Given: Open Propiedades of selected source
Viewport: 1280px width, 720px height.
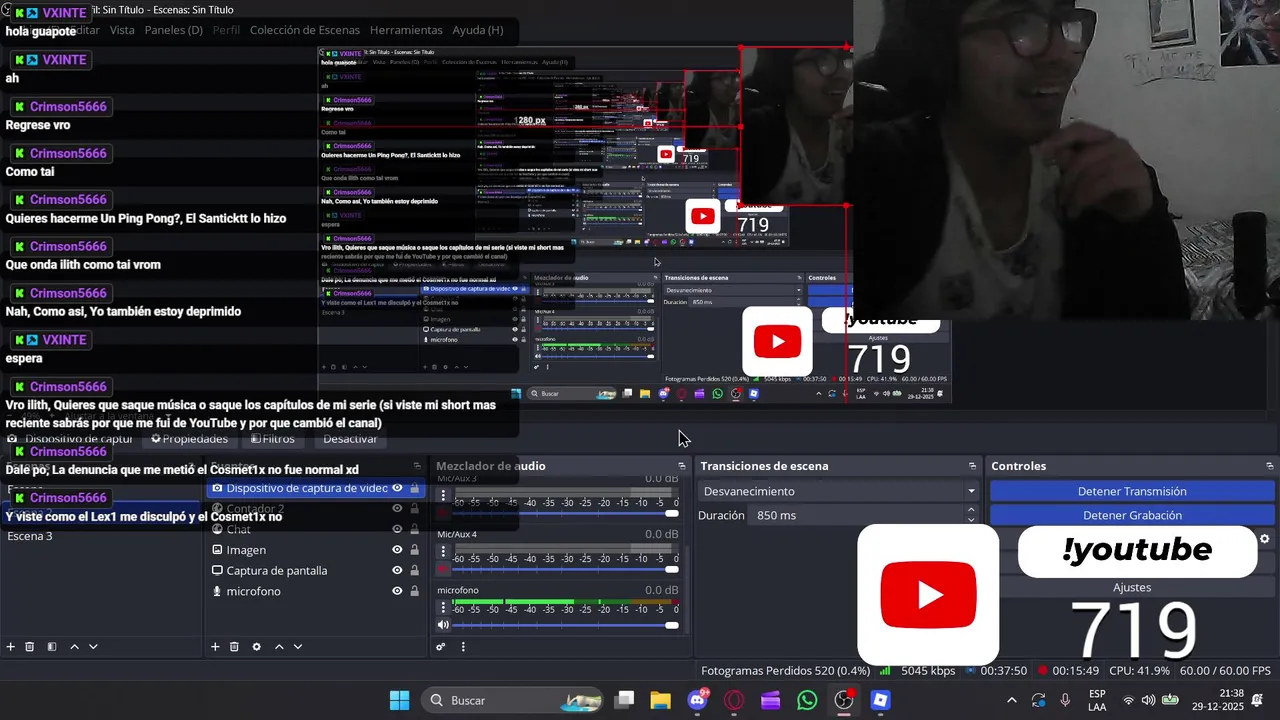Looking at the screenshot, I should [x=189, y=439].
